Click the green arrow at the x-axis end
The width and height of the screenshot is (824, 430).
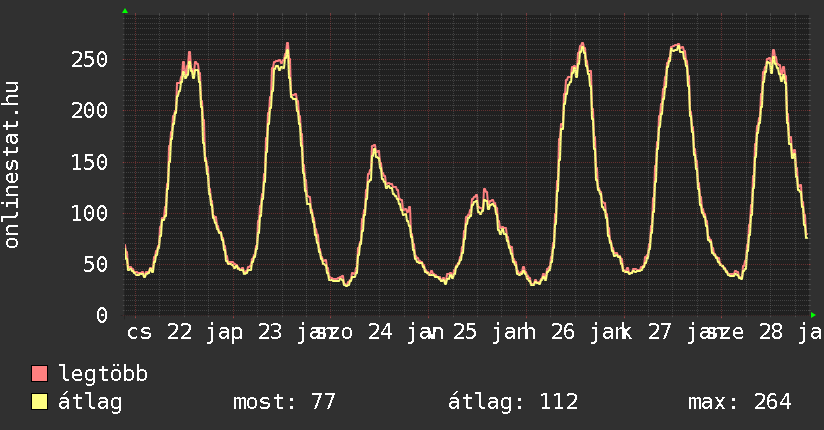(x=812, y=315)
